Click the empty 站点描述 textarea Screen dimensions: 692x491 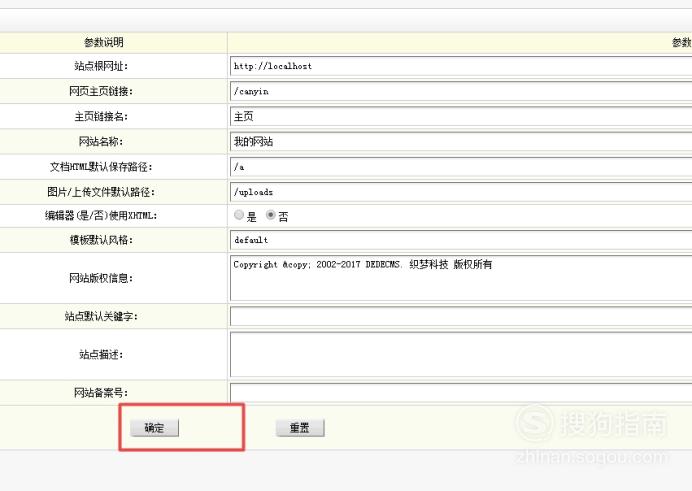point(461,354)
